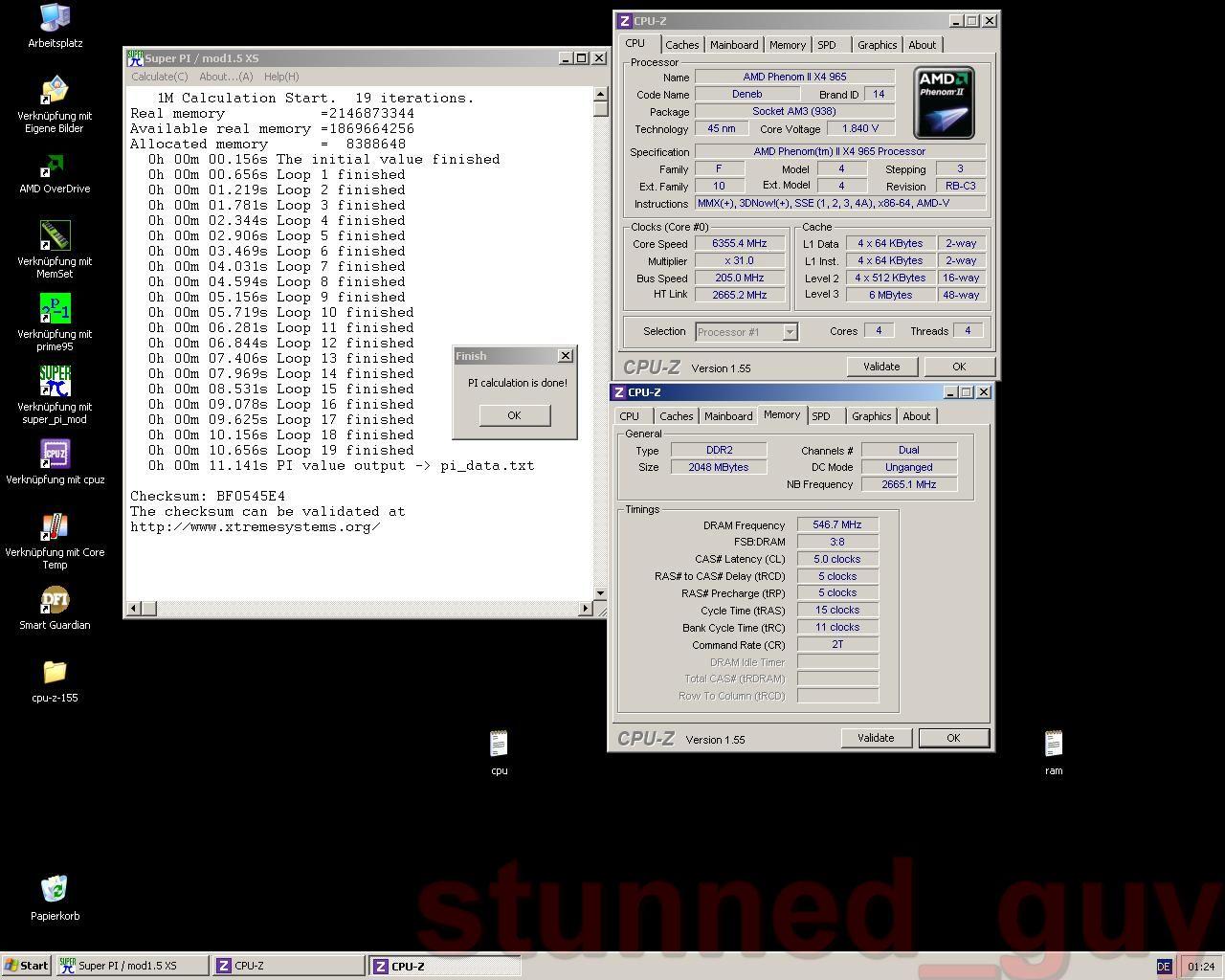
Task: Click the Core Voltage 1.840 V value
Action: 859,128
